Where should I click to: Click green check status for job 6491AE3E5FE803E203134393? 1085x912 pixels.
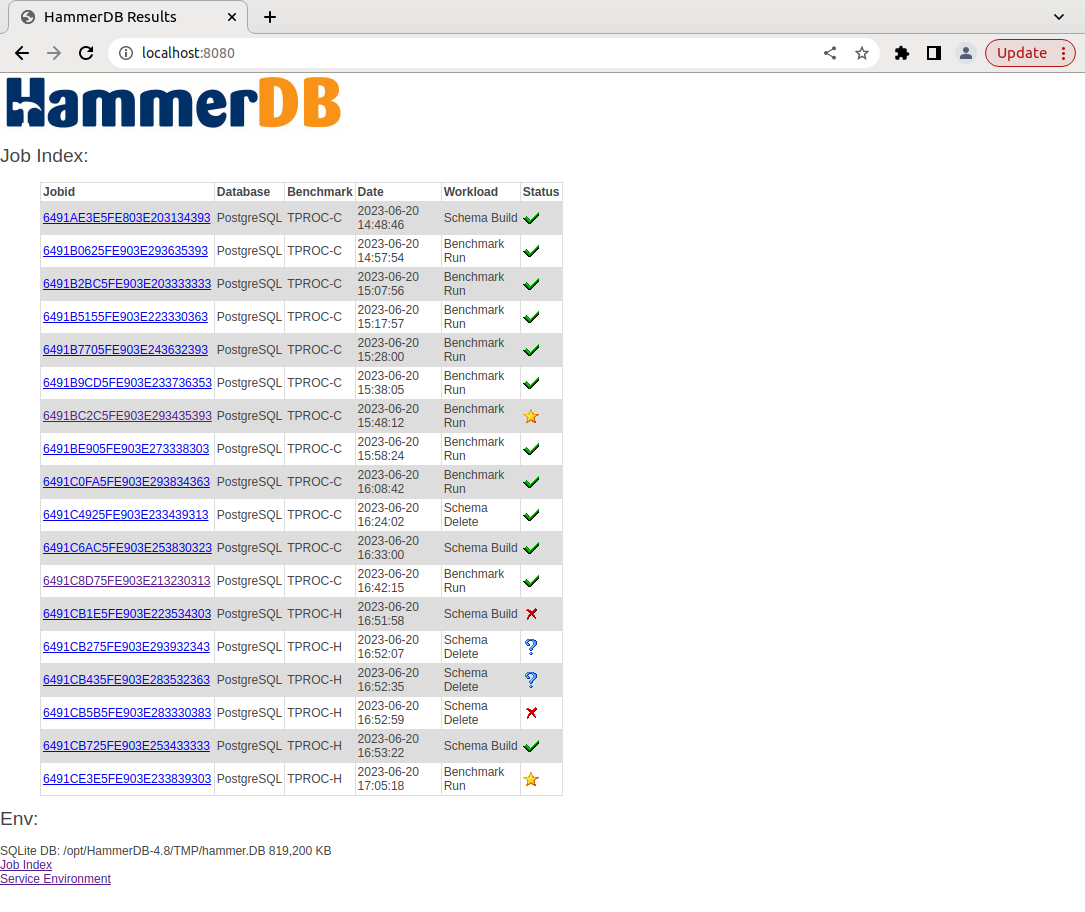(531, 218)
